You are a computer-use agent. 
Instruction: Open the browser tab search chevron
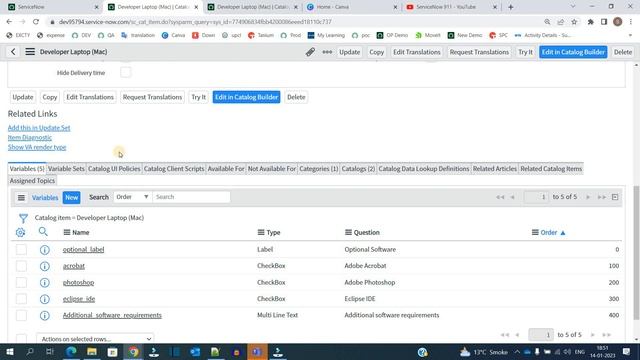pos(573,7)
